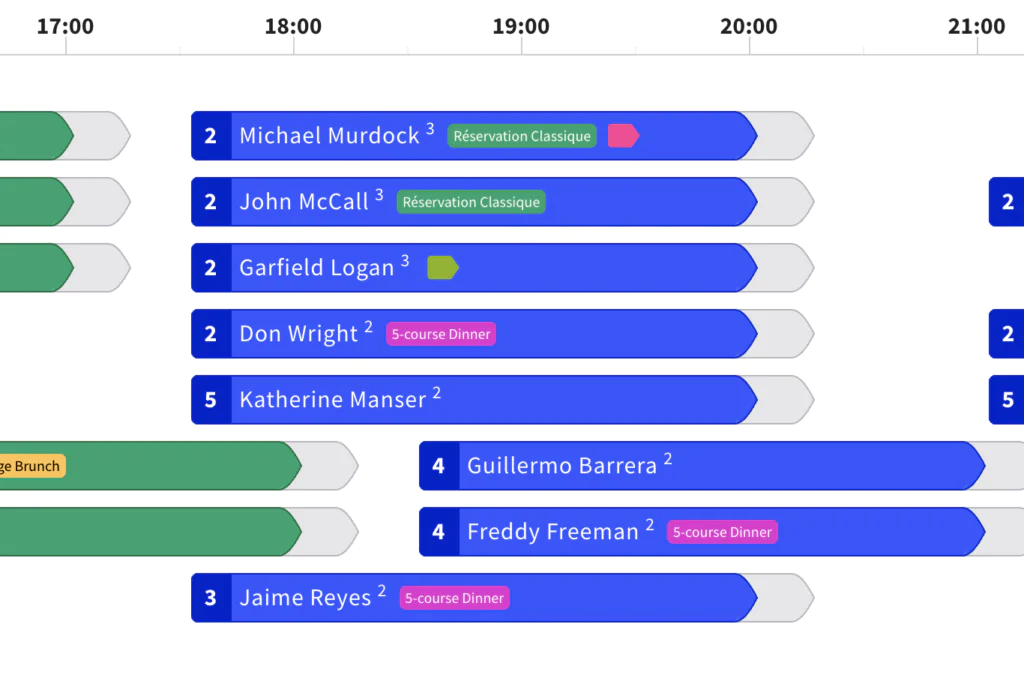Open Katherine Manser reservation by name
The height and width of the screenshot is (684, 1024).
click(332, 400)
